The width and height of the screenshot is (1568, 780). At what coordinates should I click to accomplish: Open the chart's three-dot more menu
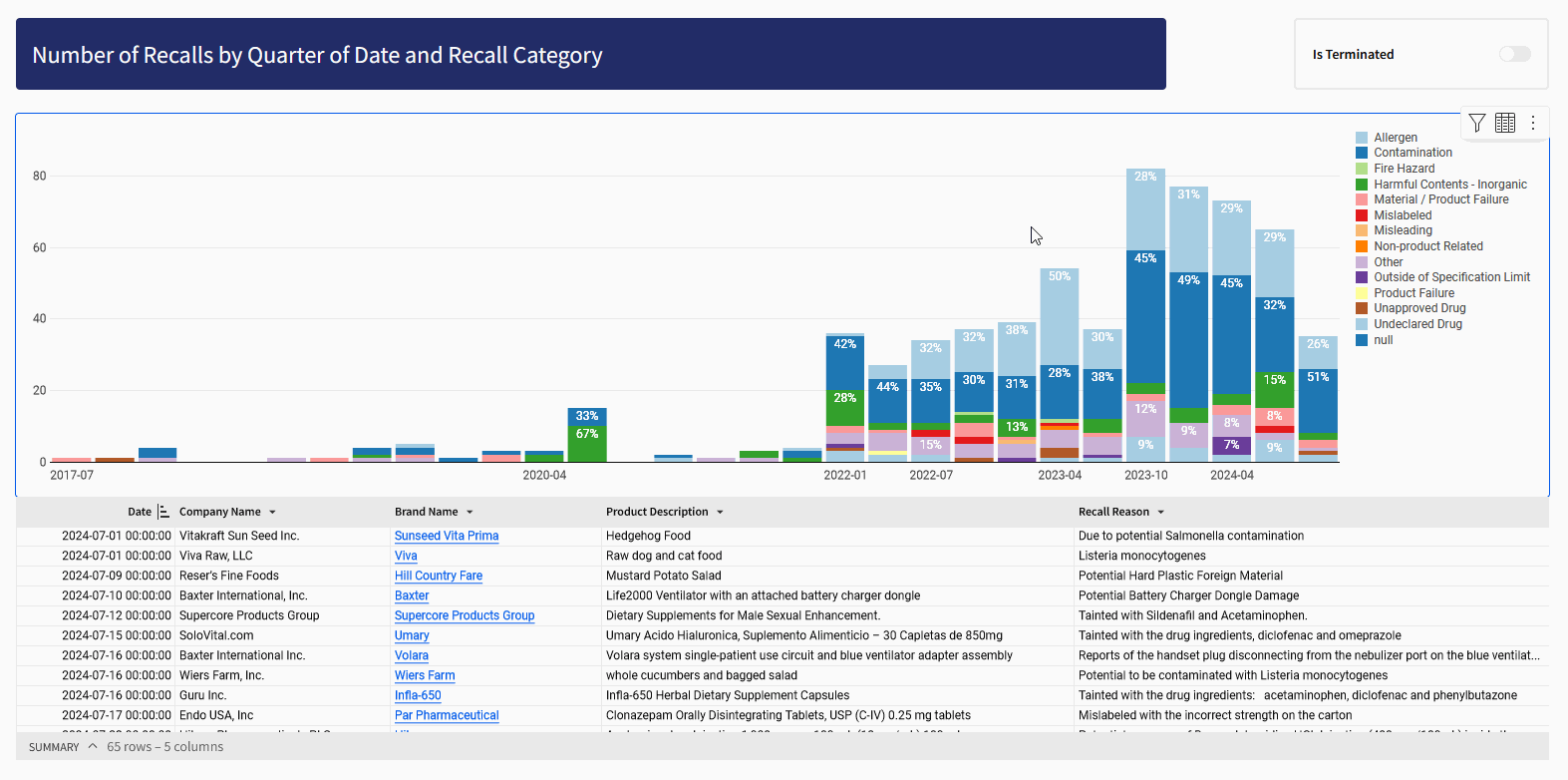(1533, 123)
